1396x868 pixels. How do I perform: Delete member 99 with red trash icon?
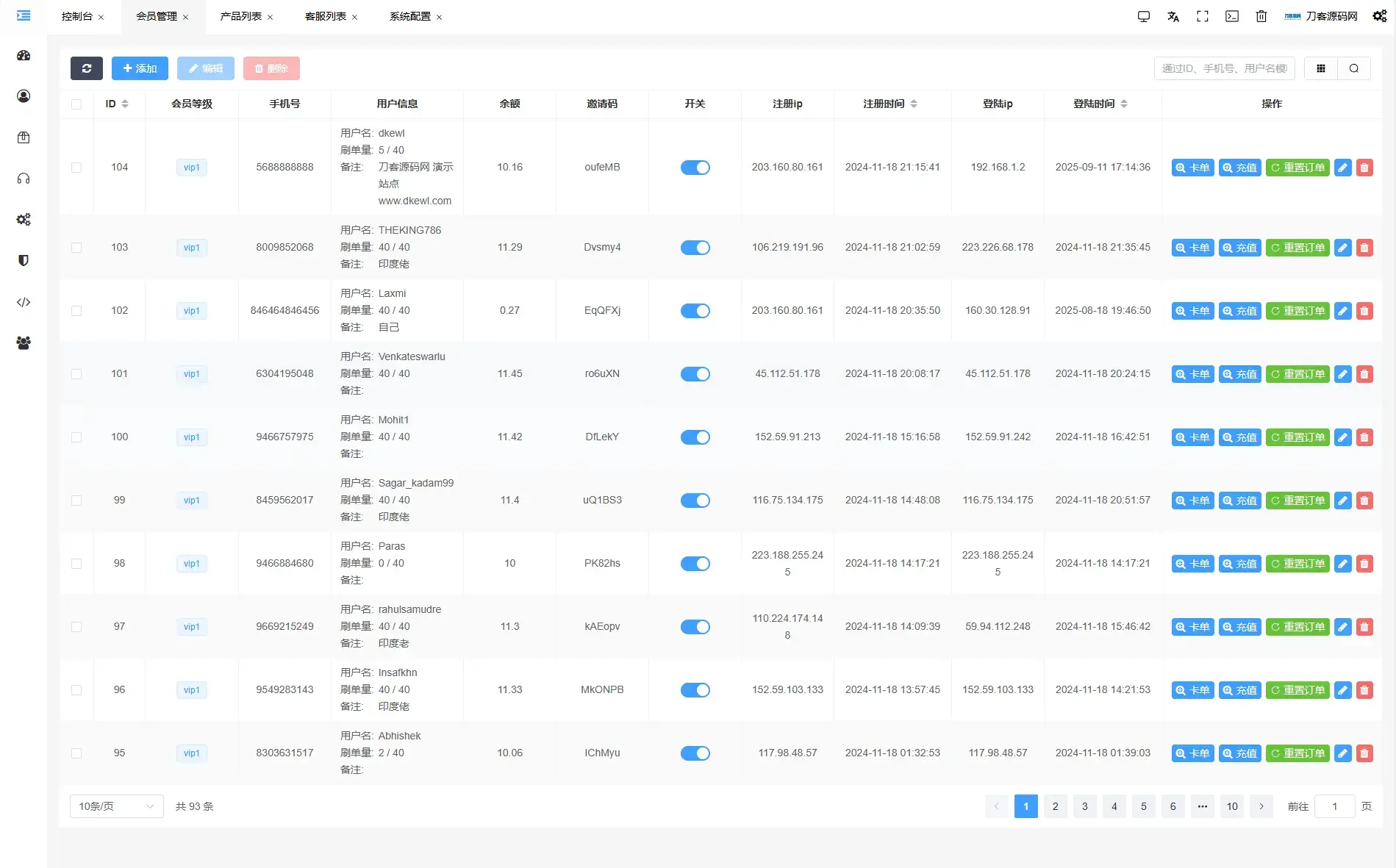(x=1364, y=501)
